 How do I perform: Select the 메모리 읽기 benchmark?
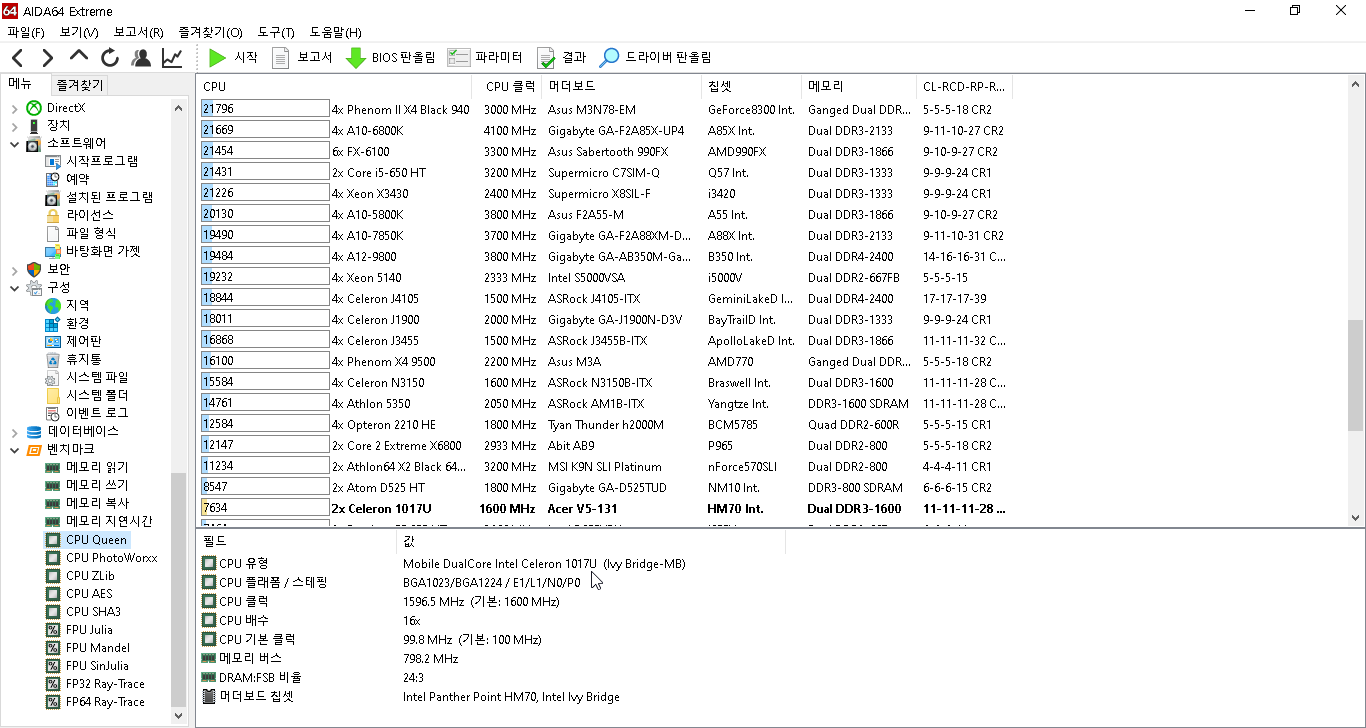pyautogui.click(x=97, y=467)
